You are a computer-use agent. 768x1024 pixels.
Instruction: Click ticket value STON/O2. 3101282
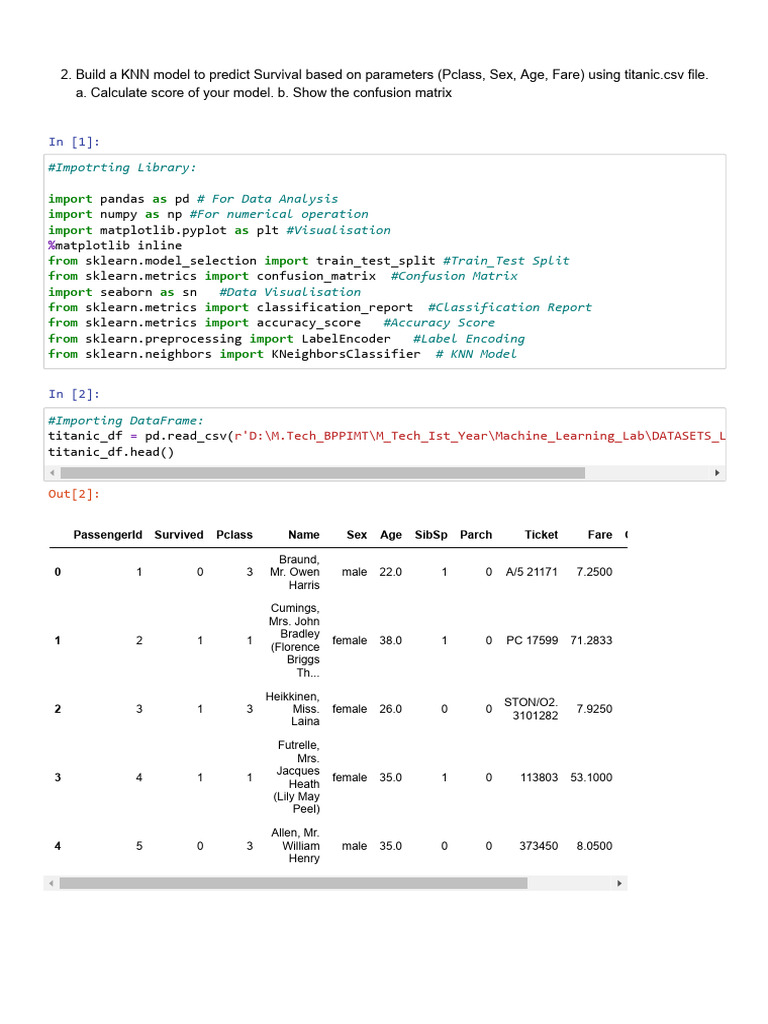[531, 709]
